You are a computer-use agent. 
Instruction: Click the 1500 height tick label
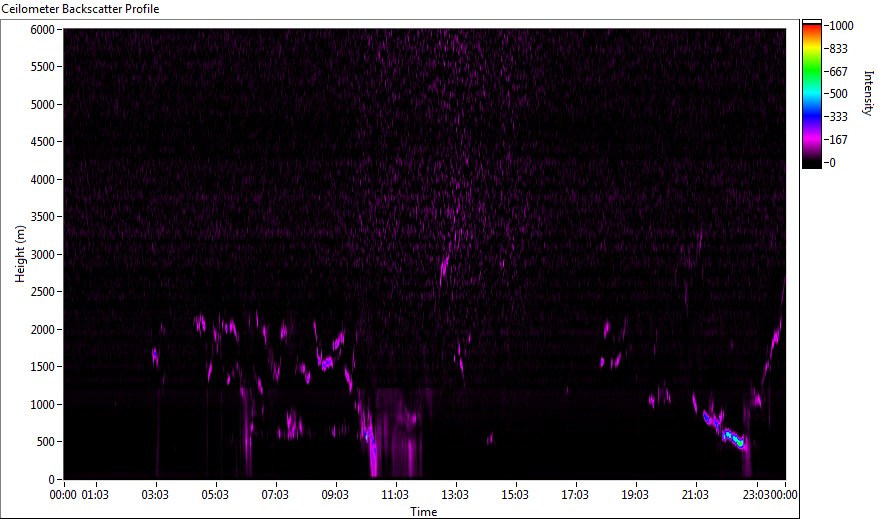click(x=43, y=367)
